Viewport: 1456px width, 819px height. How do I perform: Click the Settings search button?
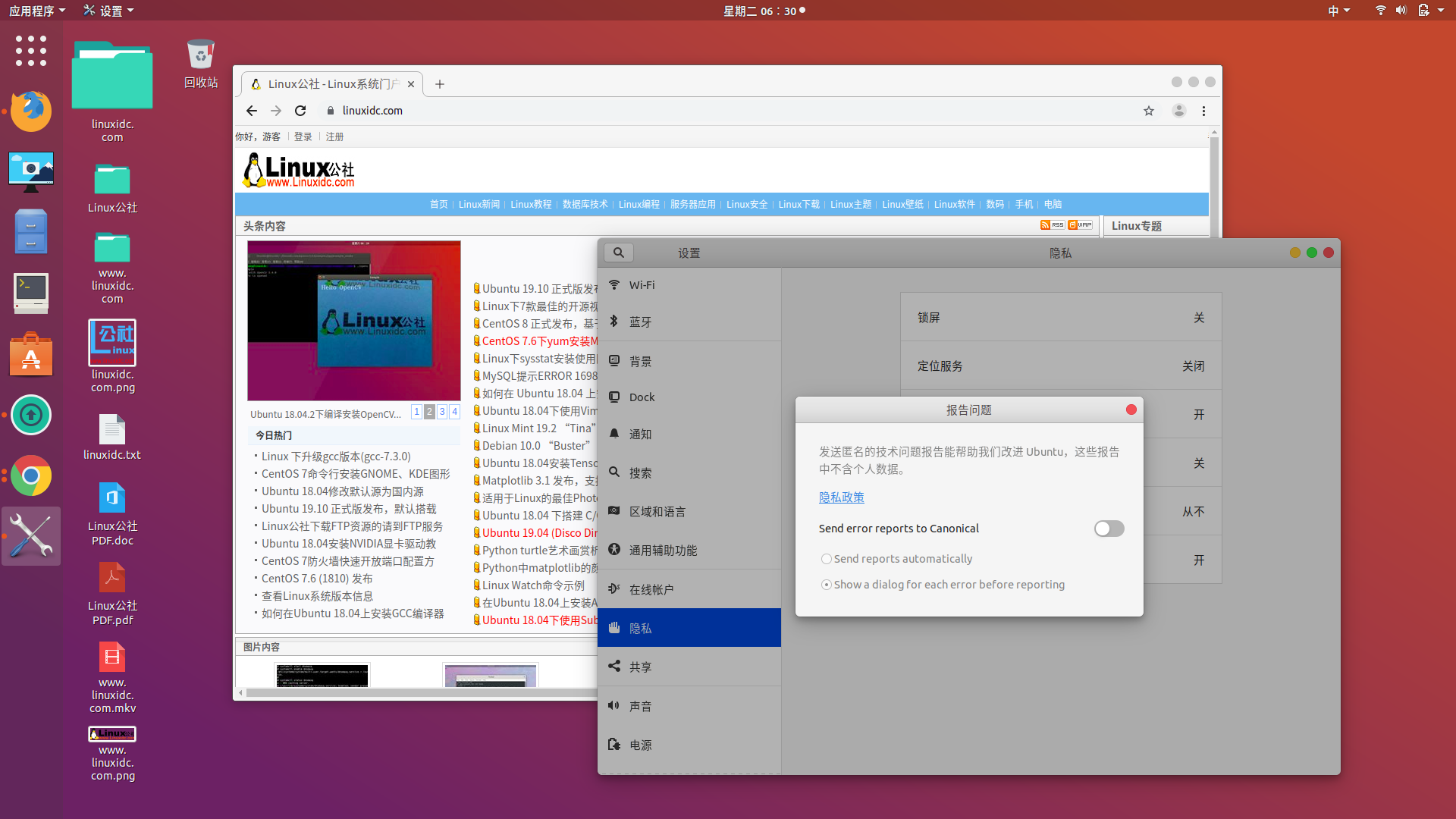tap(619, 253)
